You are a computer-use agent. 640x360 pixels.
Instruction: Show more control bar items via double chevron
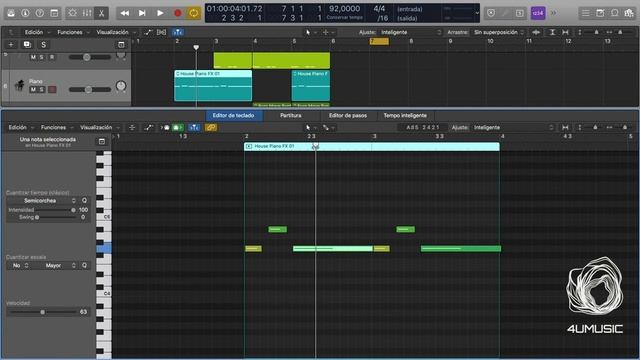(x=553, y=13)
